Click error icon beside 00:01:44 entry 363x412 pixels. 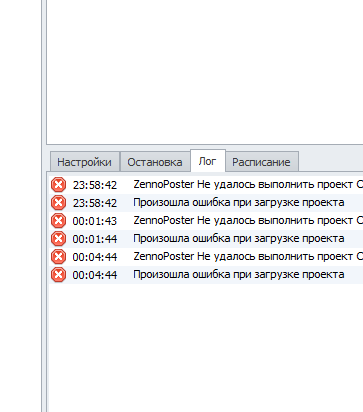(x=58, y=239)
